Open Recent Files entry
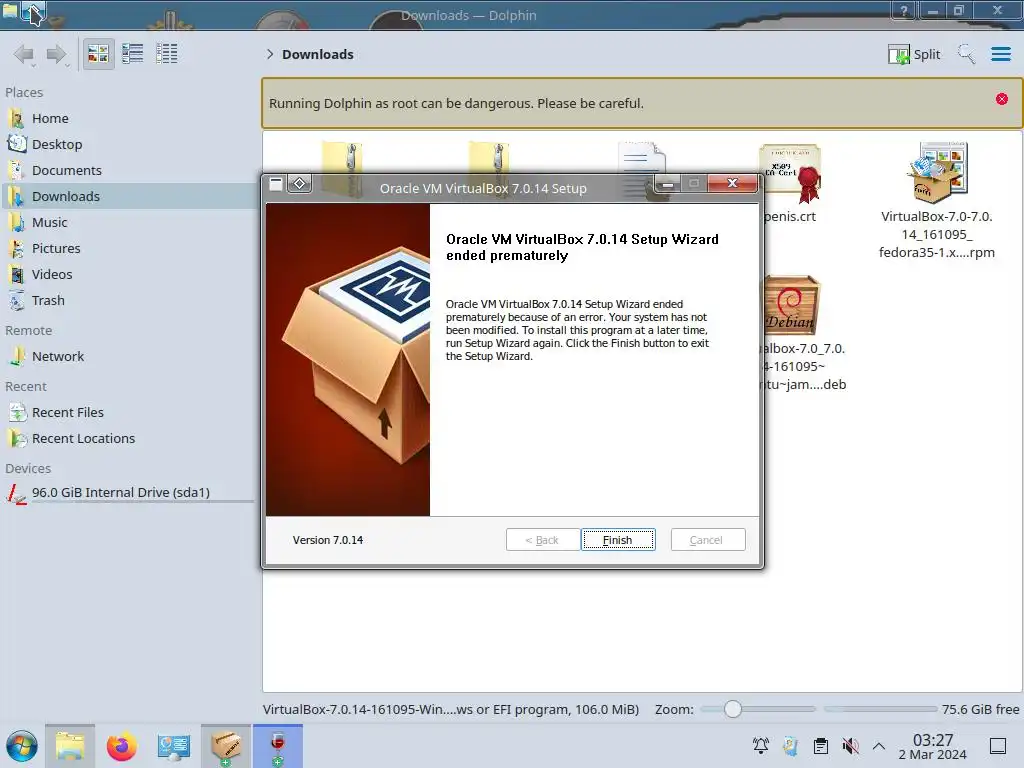The height and width of the screenshot is (768, 1024). (127, 413)
